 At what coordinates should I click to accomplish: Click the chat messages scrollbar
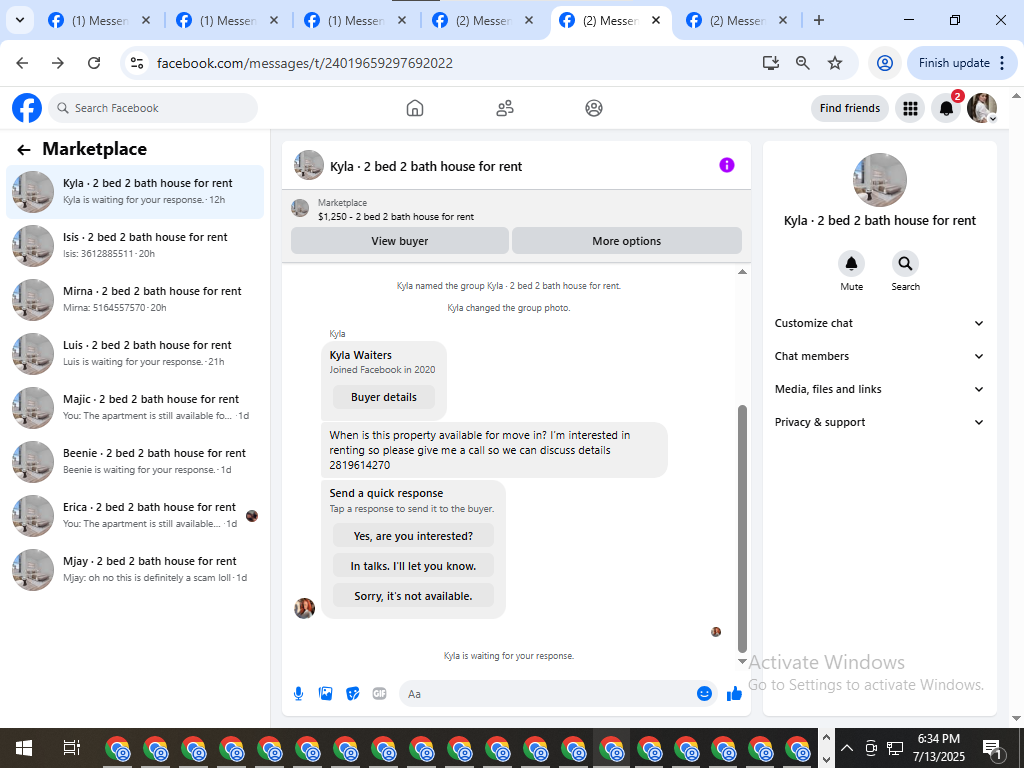[x=742, y=528]
